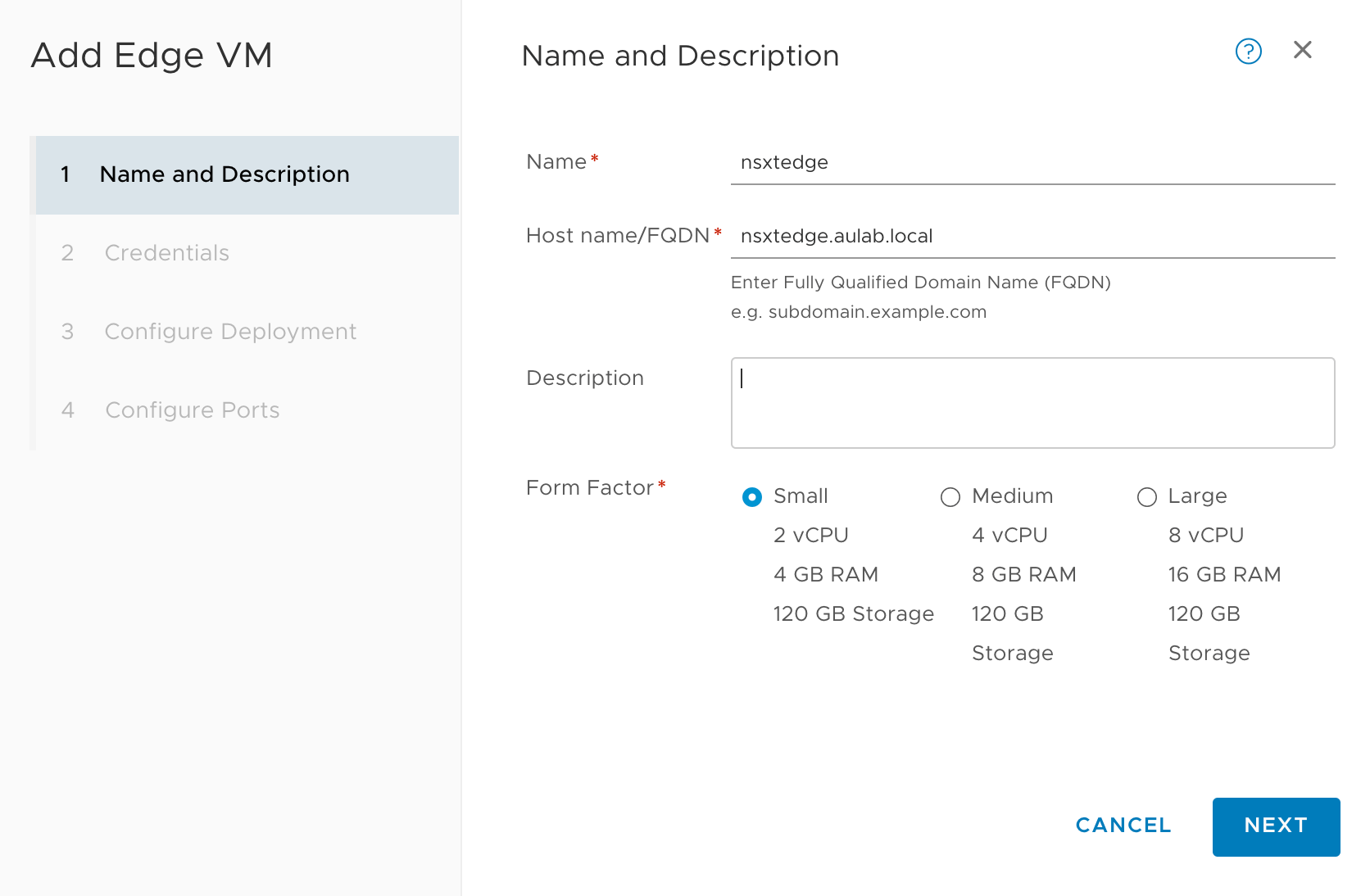Click the Description field label
The image size is (1370, 896).
coord(584,378)
